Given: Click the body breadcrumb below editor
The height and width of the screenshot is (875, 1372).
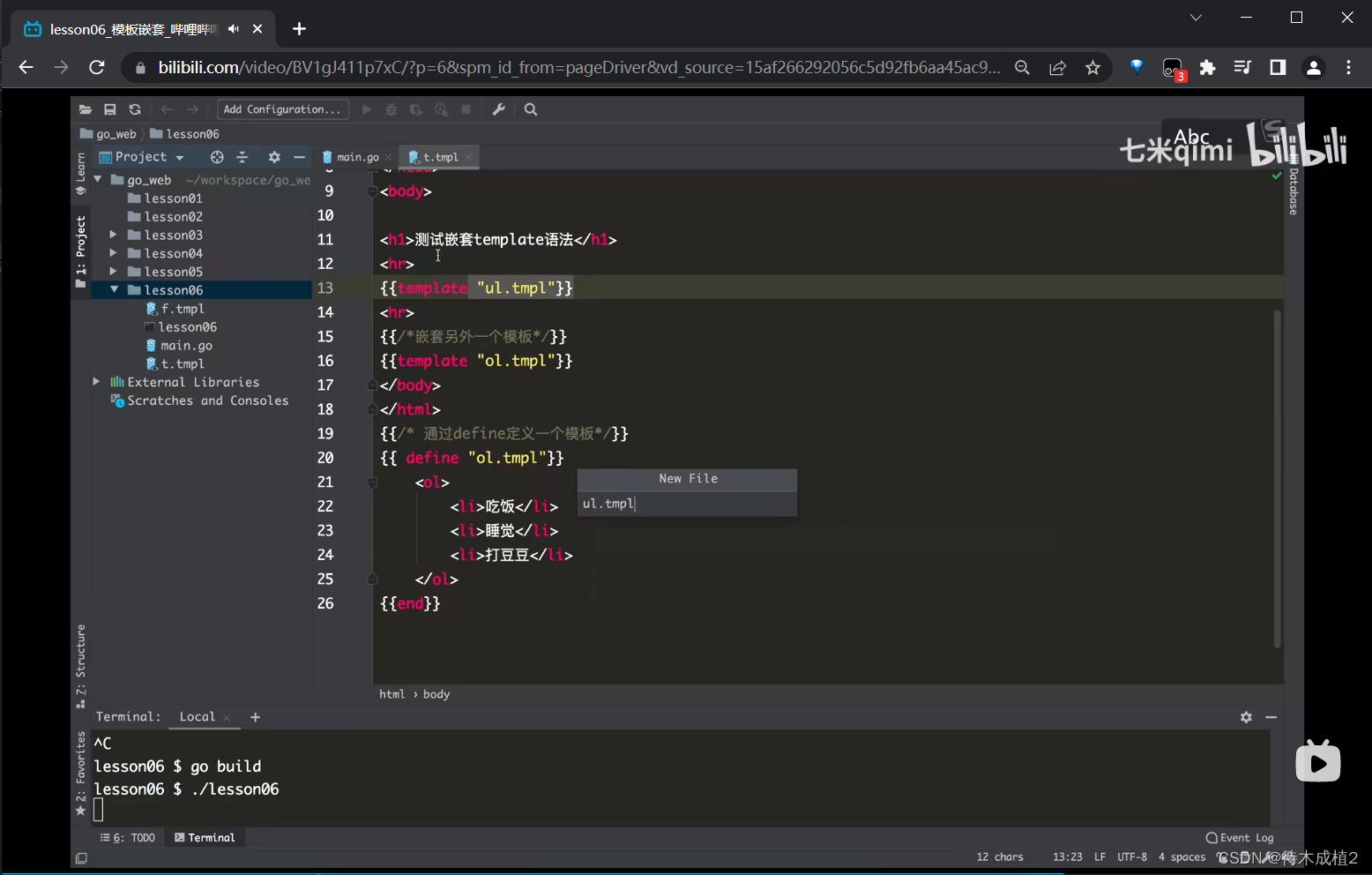Looking at the screenshot, I should click(x=436, y=694).
